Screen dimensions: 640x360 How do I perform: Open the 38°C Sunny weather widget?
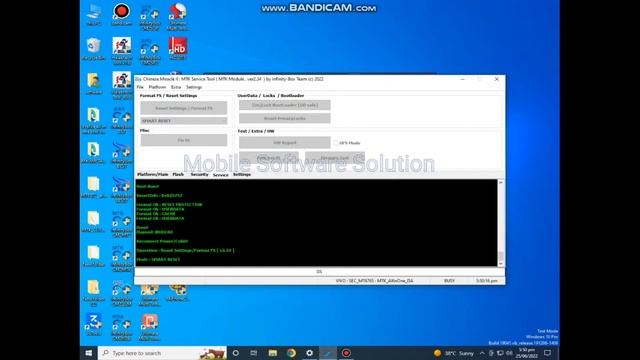coord(453,353)
